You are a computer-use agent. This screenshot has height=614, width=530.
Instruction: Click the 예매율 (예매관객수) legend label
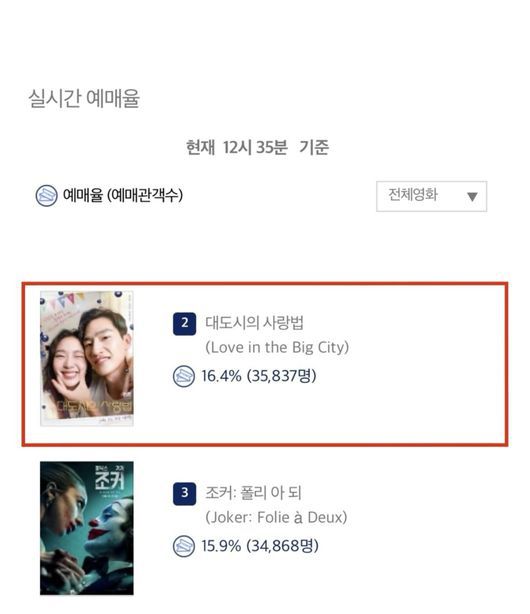[x=123, y=195]
